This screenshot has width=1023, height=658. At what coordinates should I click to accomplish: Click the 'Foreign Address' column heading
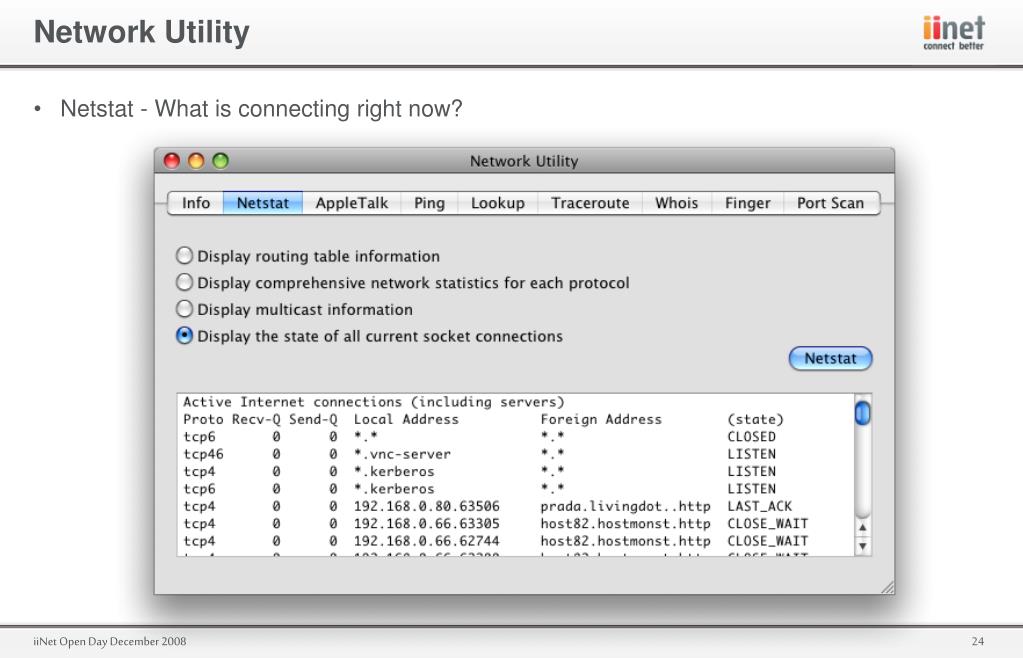pyautogui.click(x=601, y=419)
